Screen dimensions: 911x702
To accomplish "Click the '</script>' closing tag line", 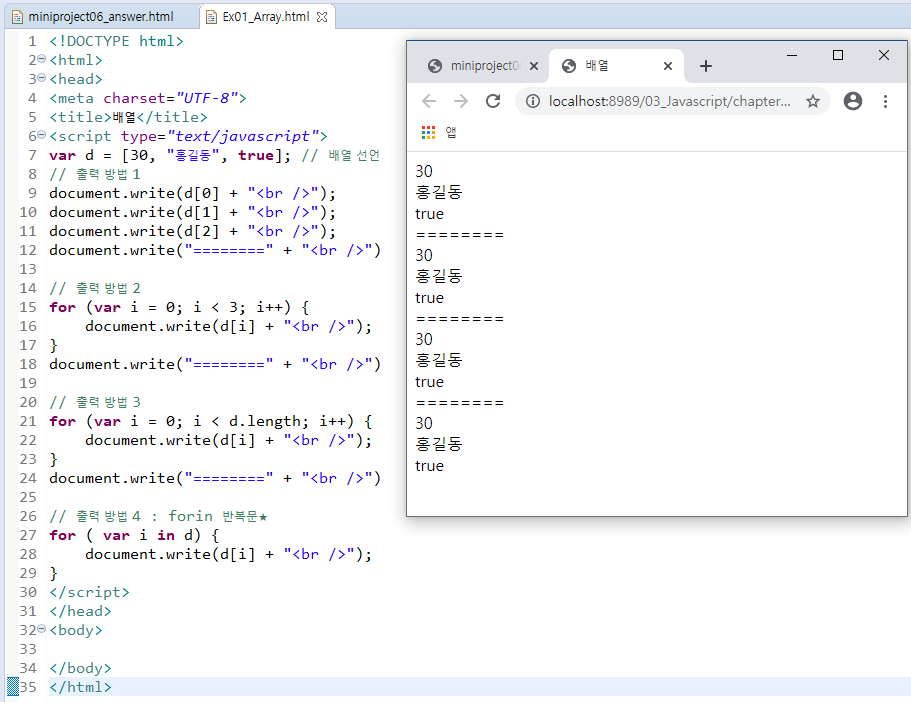I will pos(89,592).
